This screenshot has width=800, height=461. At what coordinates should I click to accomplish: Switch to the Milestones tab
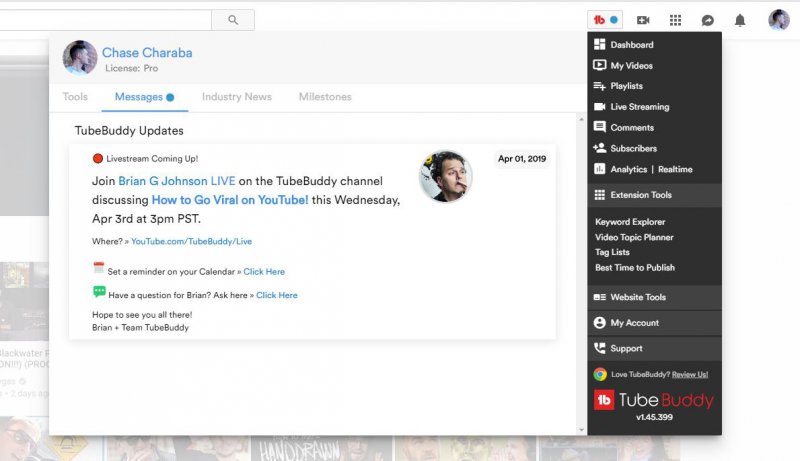325,97
